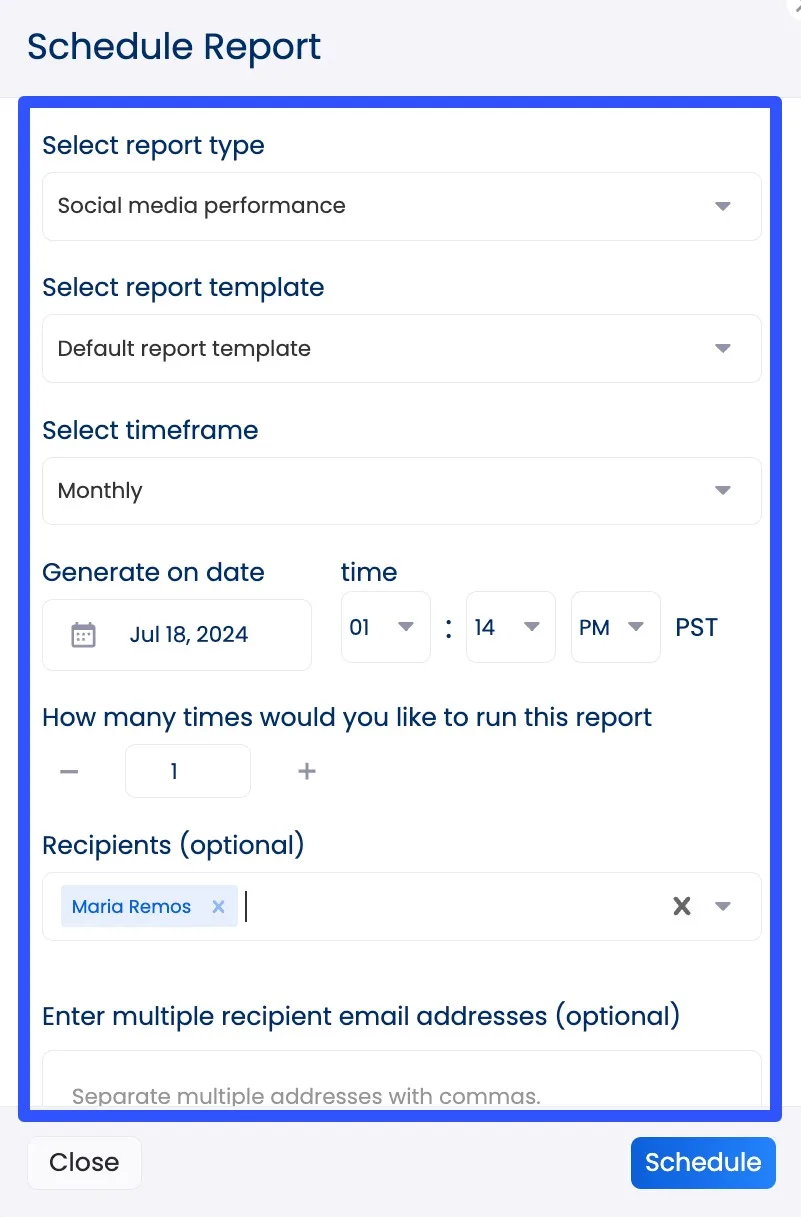Screen dimensions: 801x1217
Task: Switch the PM period dropdown
Action: point(615,628)
